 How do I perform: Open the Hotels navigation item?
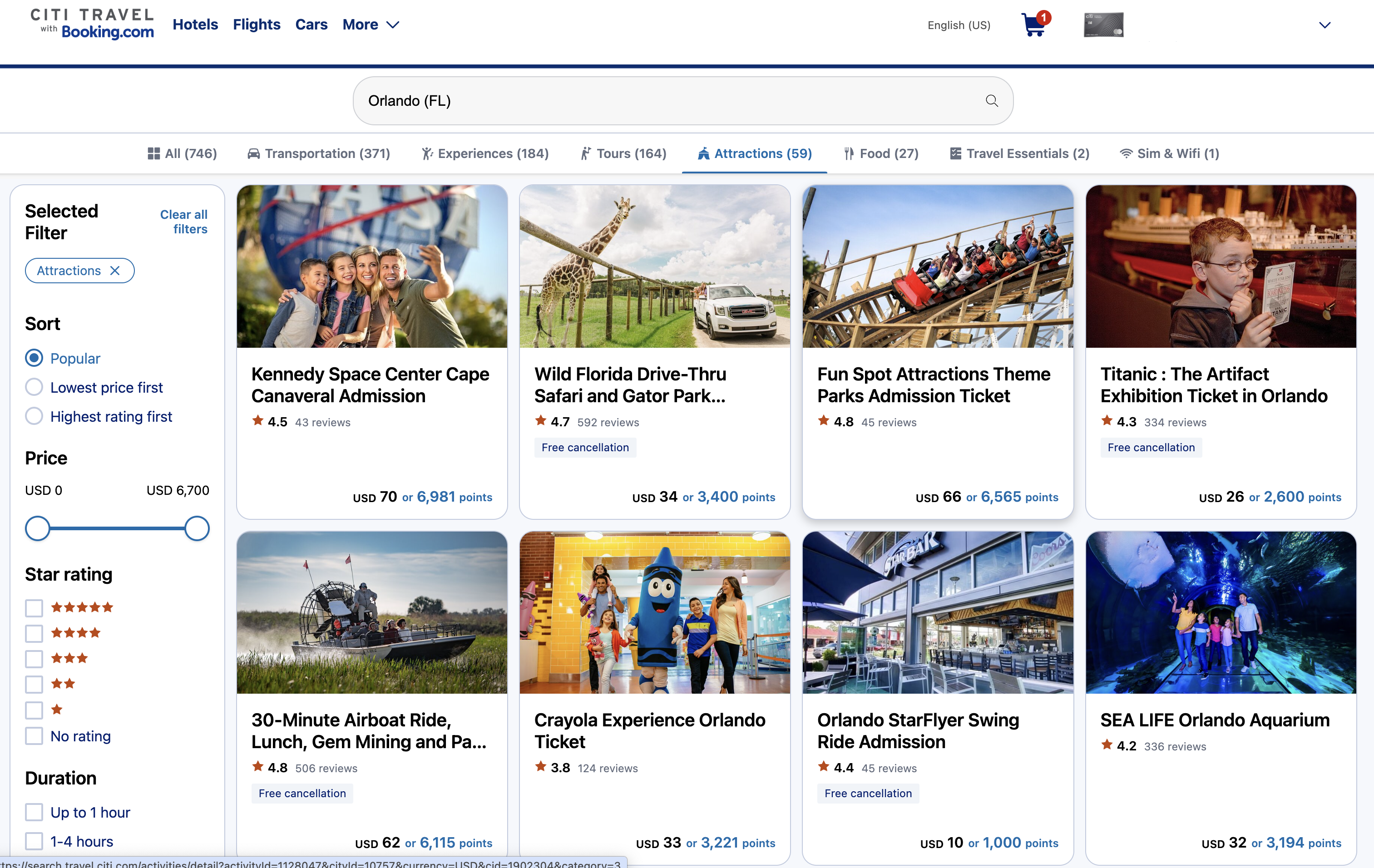[x=195, y=25]
